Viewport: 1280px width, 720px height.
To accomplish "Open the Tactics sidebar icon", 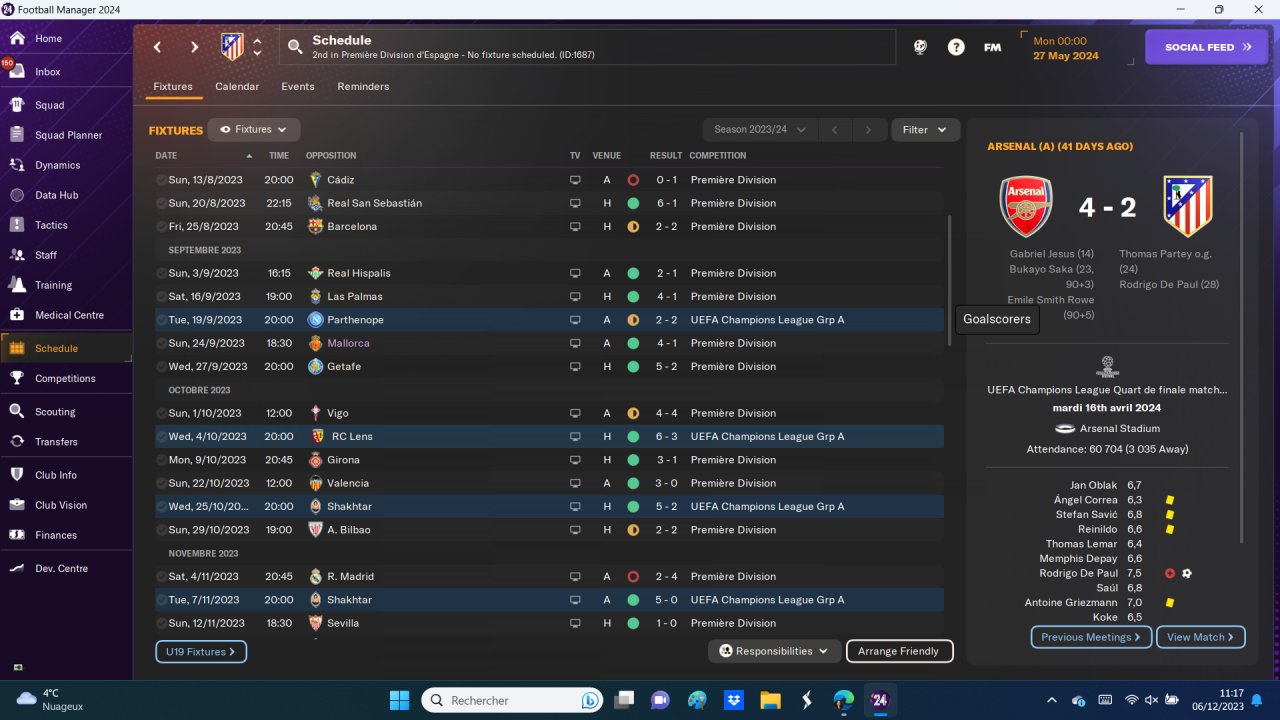I will pyautogui.click(x=17, y=225).
